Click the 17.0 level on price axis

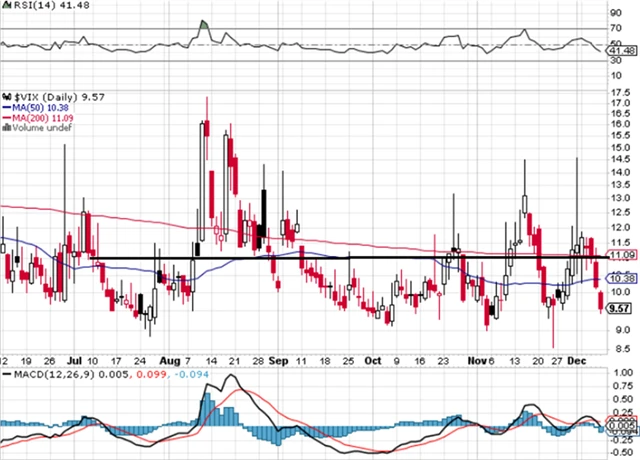(622, 94)
